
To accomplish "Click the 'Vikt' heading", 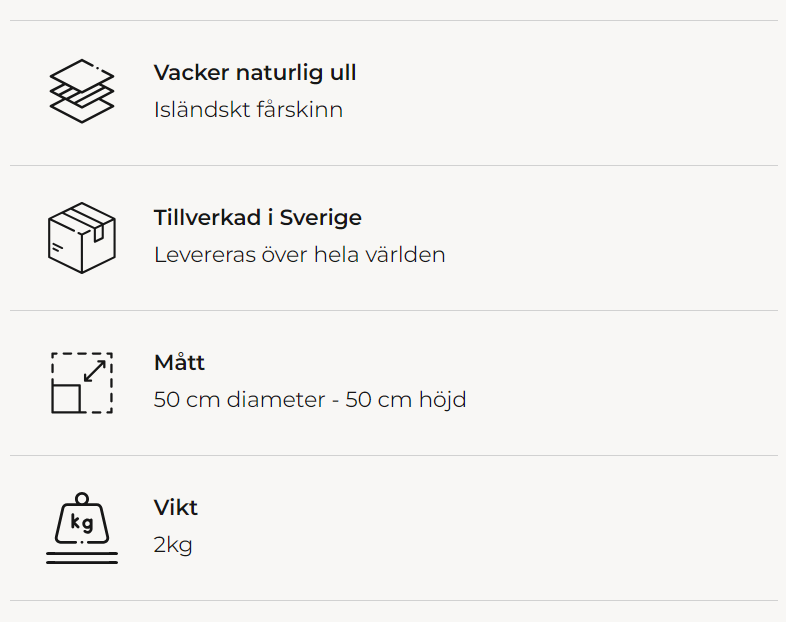I will coord(176,508).
